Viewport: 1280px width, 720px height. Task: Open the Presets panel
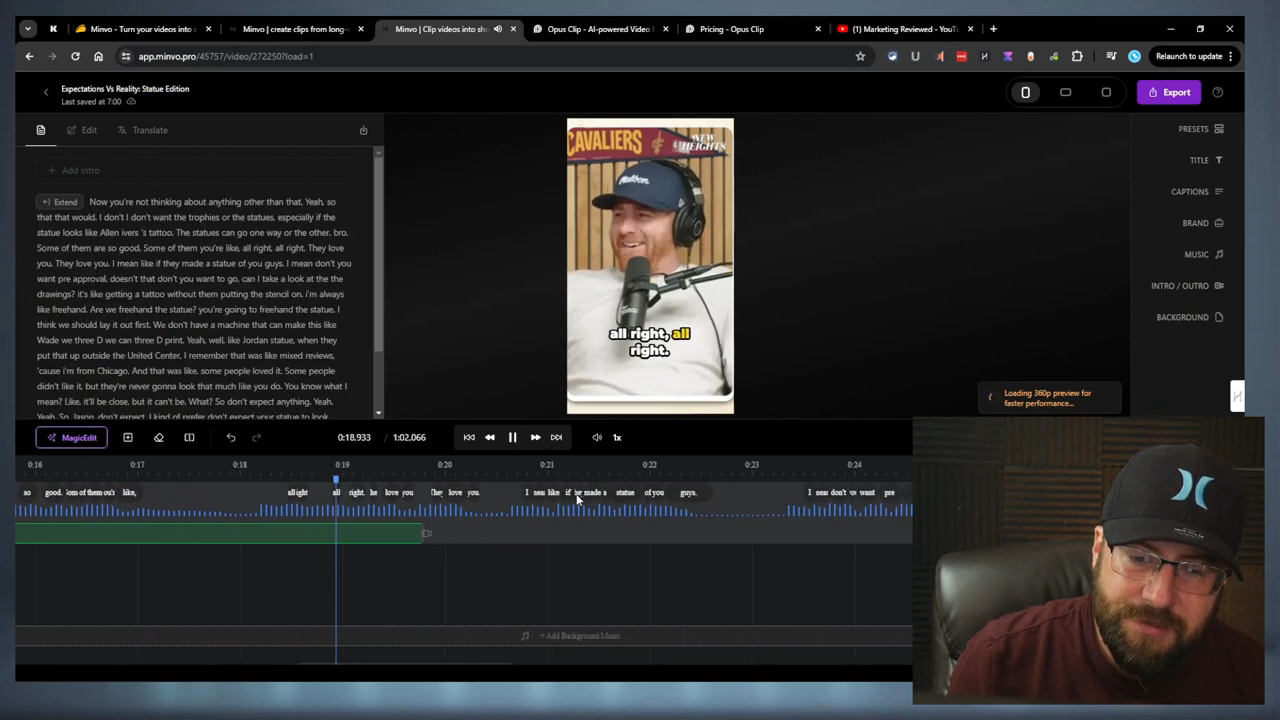click(x=1200, y=129)
